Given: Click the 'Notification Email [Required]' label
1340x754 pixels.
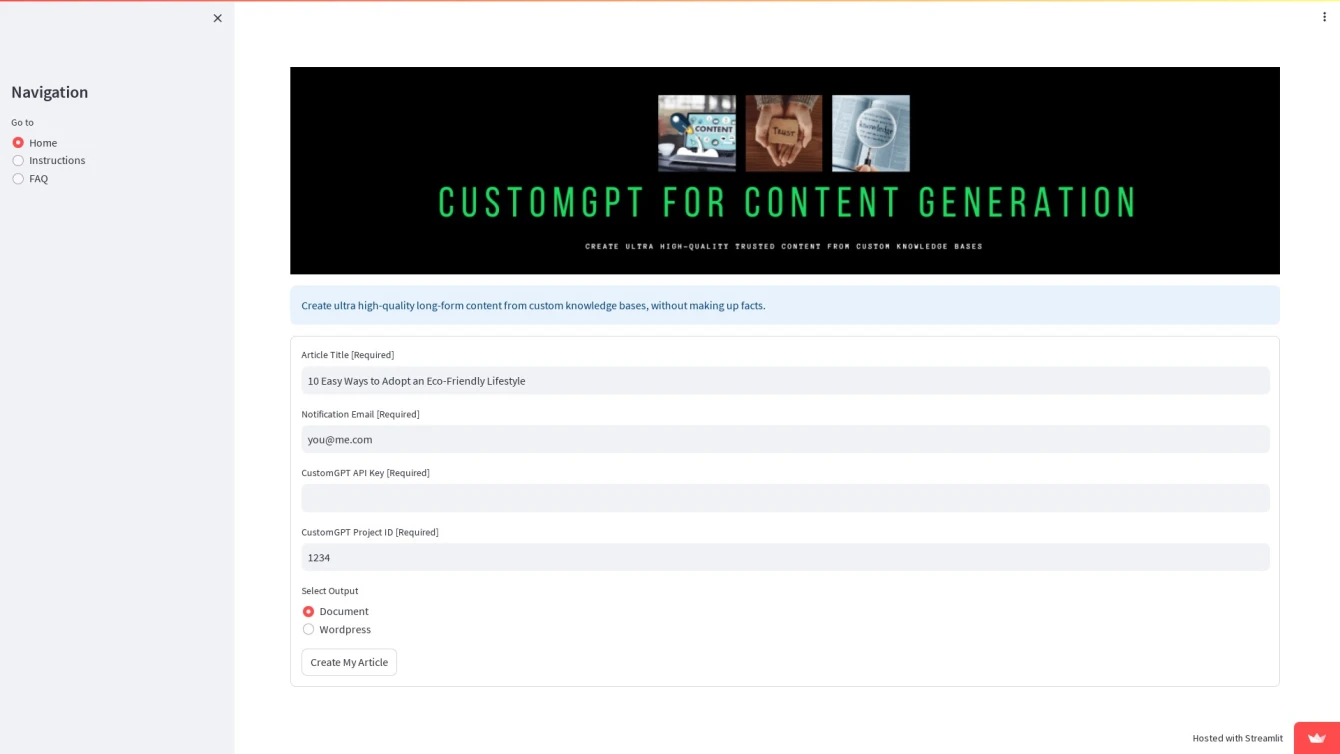Looking at the screenshot, I should point(360,414).
